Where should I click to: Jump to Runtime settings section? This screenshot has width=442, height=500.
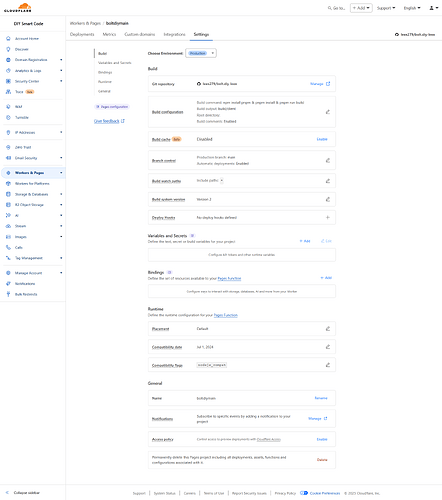point(105,82)
